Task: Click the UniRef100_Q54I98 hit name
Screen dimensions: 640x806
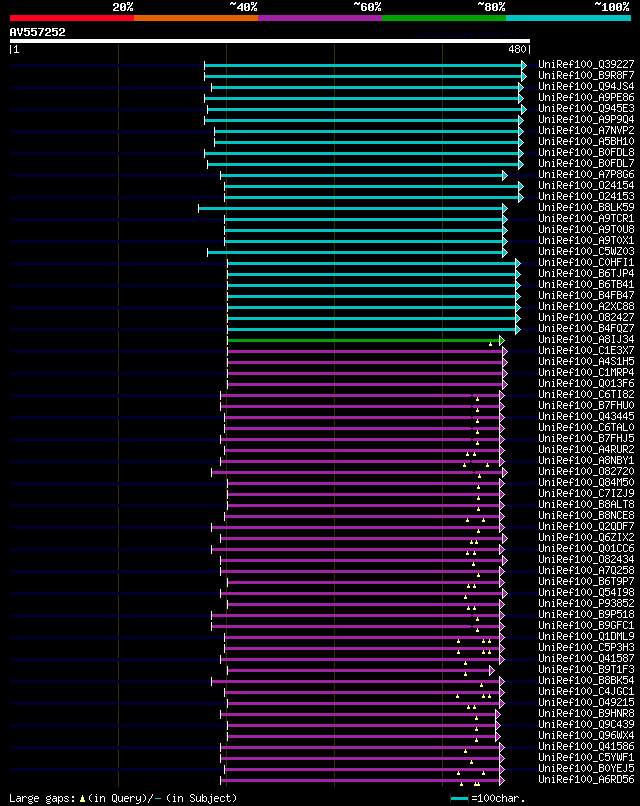Action: (586, 593)
